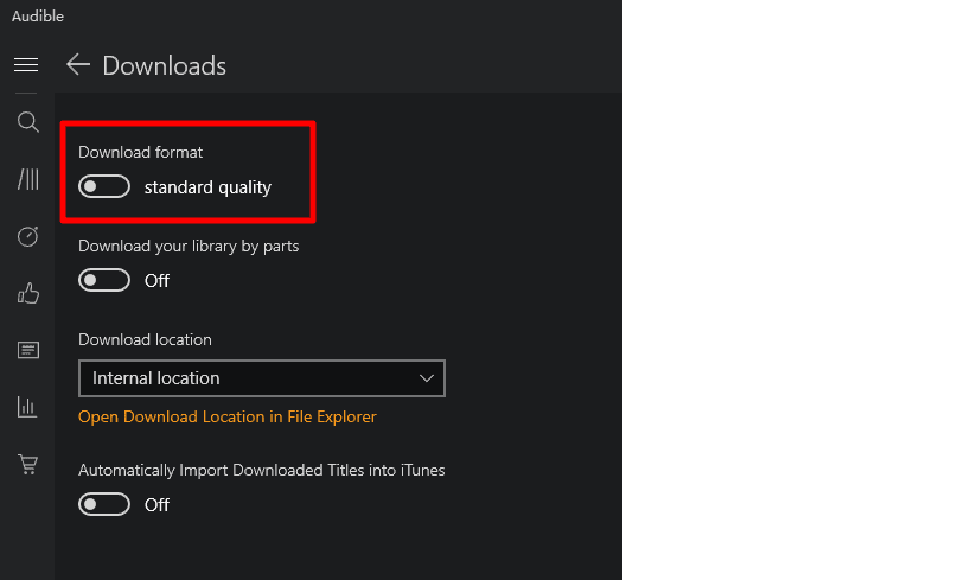Toggle the Download format quality switch
Screen dimensions: 971x580
pyautogui.click(x=104, y=186)
